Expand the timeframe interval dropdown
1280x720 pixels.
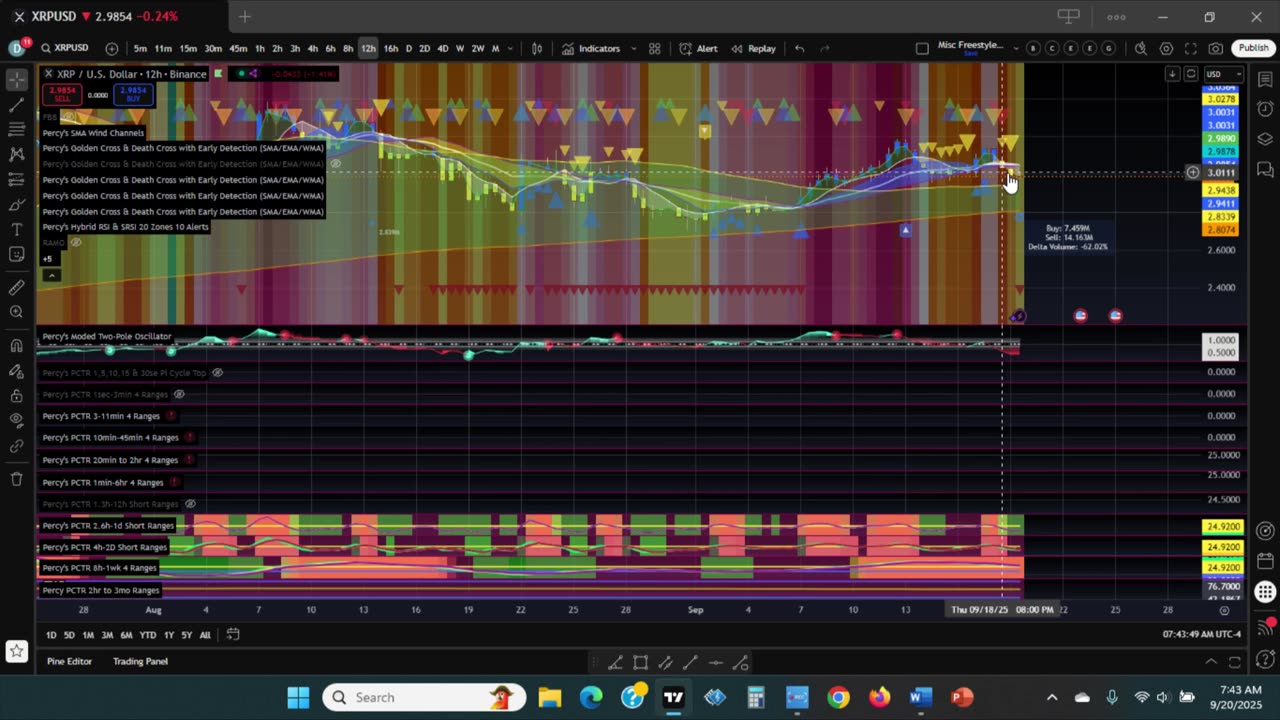pyautogui.click(x=511, y=48)
